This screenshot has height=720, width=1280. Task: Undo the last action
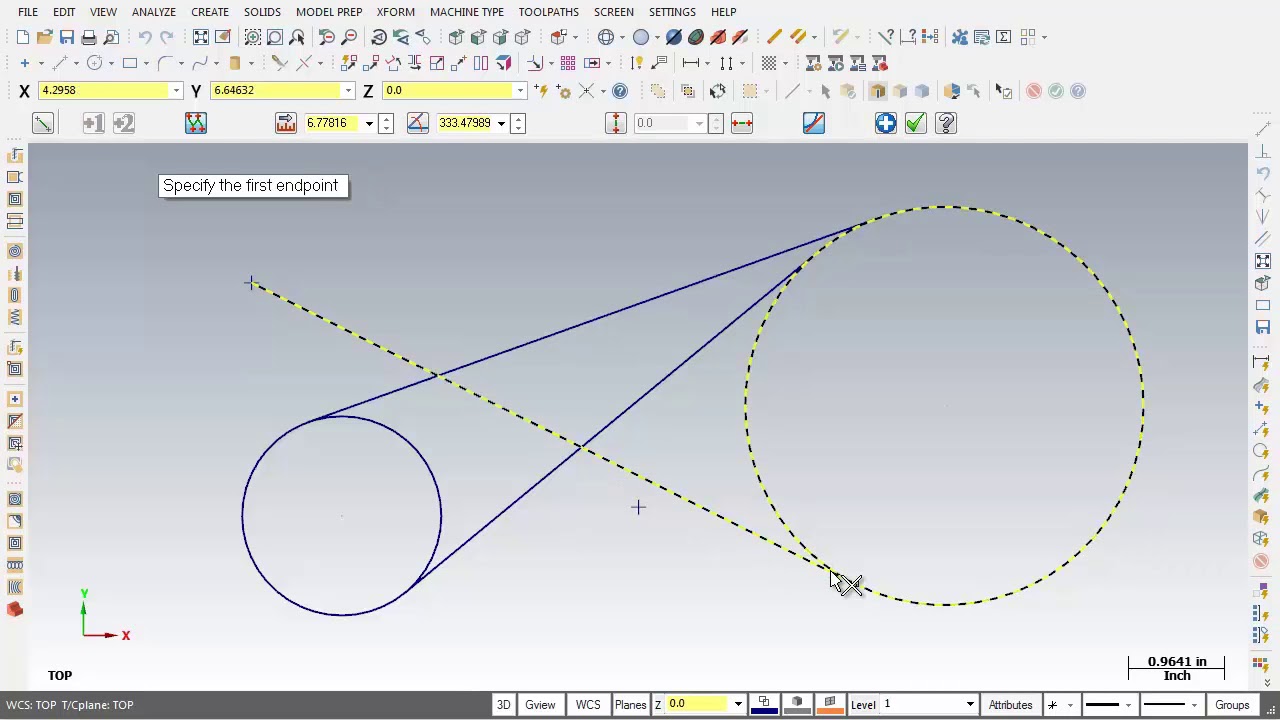click(145, 37)
